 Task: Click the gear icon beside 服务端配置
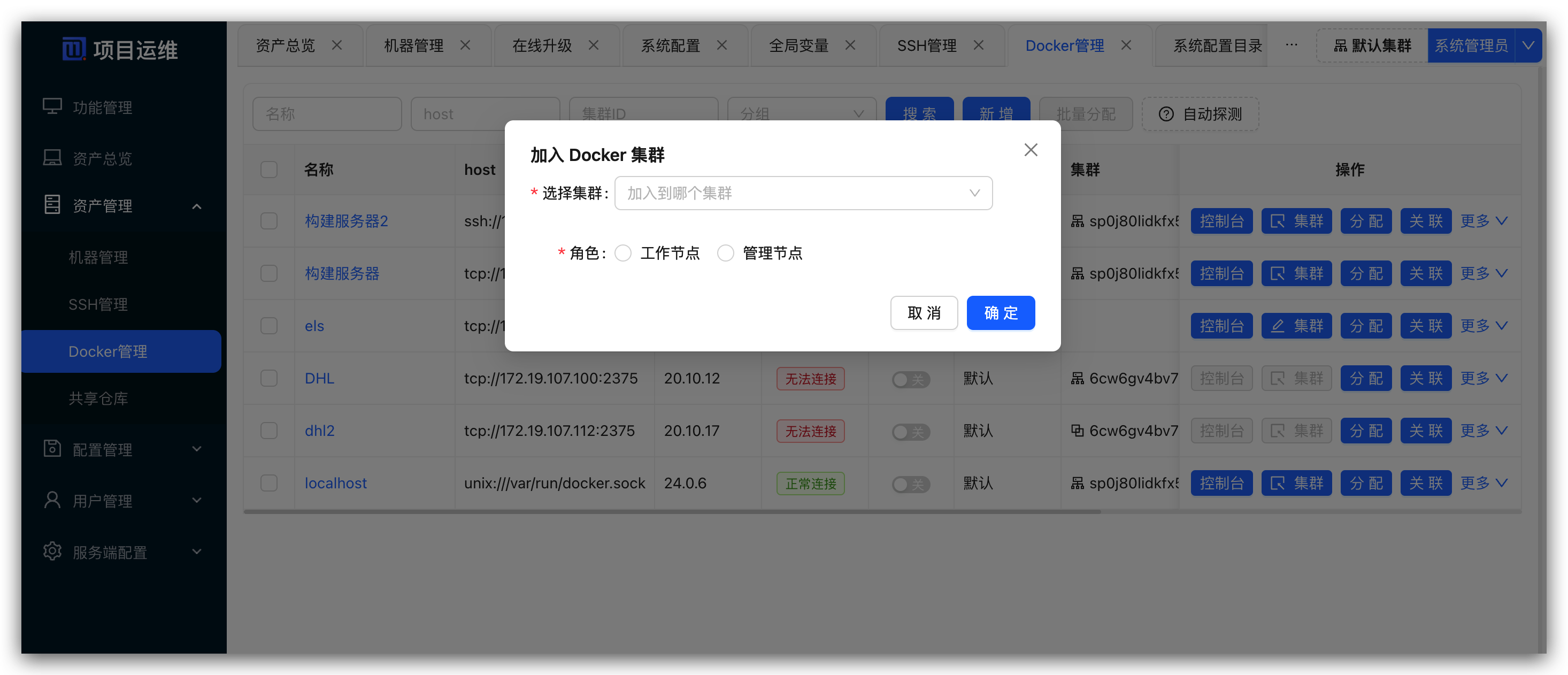[52, 551]
